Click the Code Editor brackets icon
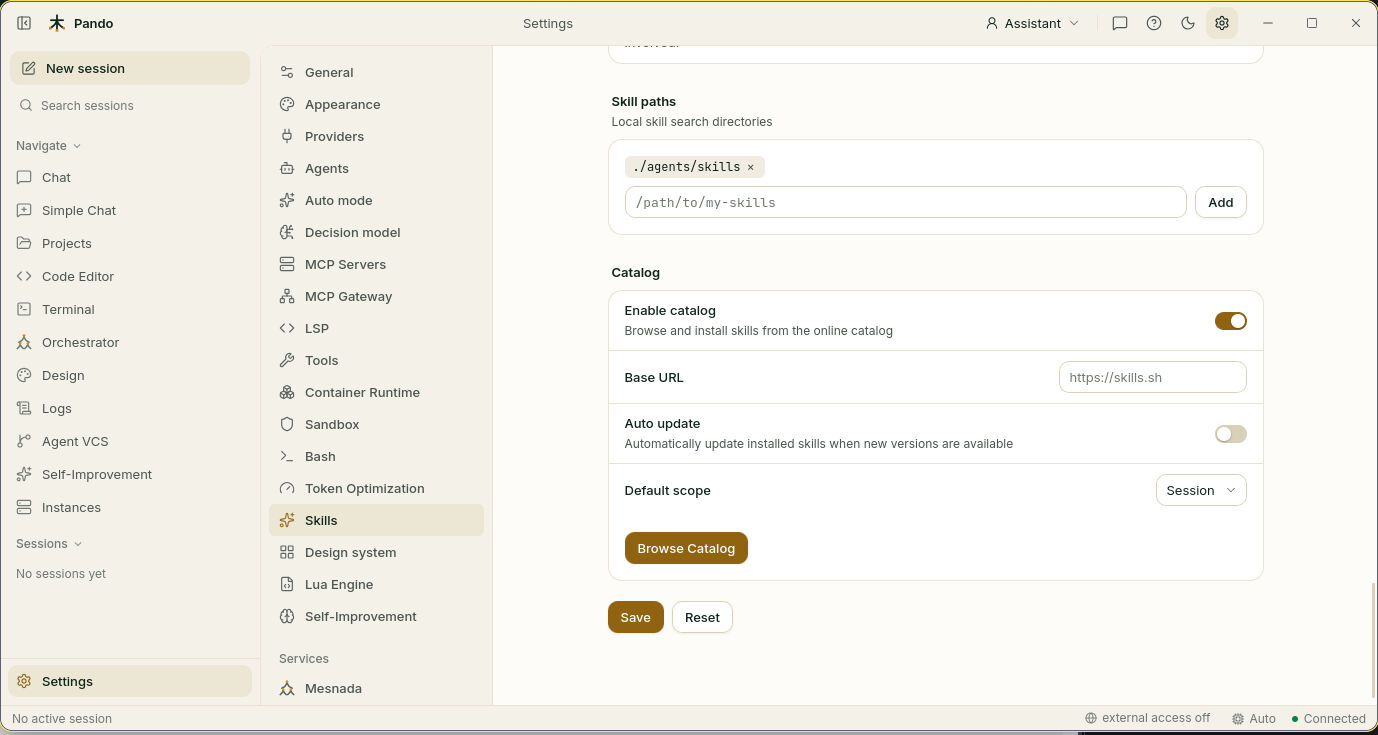1378x735 pixels. 24,276
